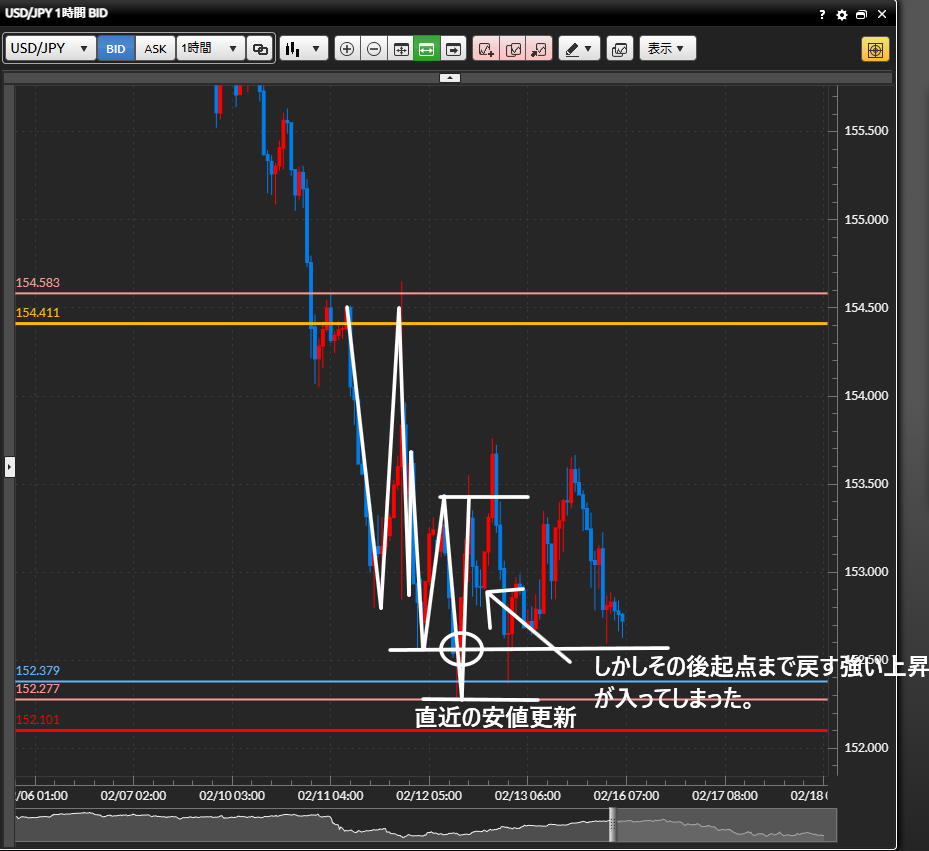929x851 pixels.
Task: Zoom in with the plus magnifier icon
Action: [347, 49]
